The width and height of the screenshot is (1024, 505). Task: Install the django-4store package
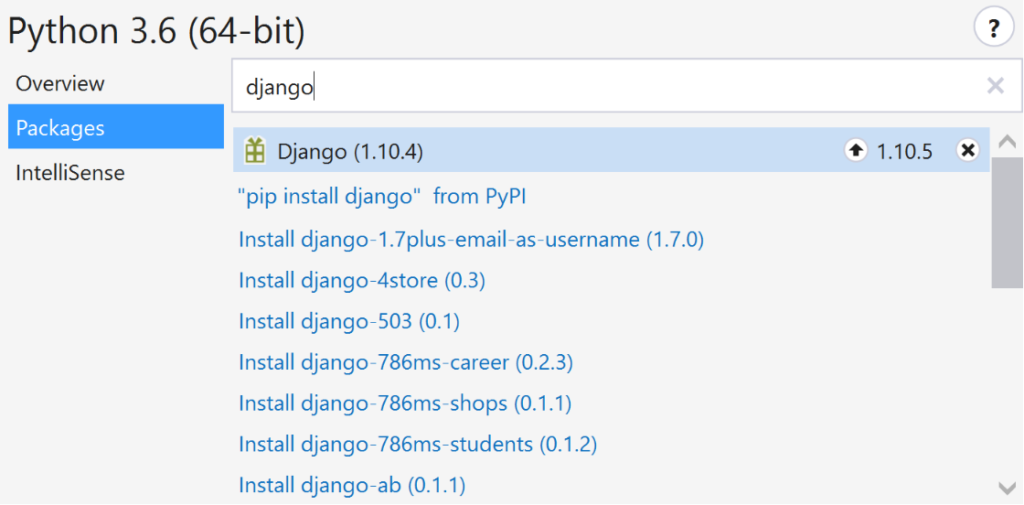[x=361, y=281]
